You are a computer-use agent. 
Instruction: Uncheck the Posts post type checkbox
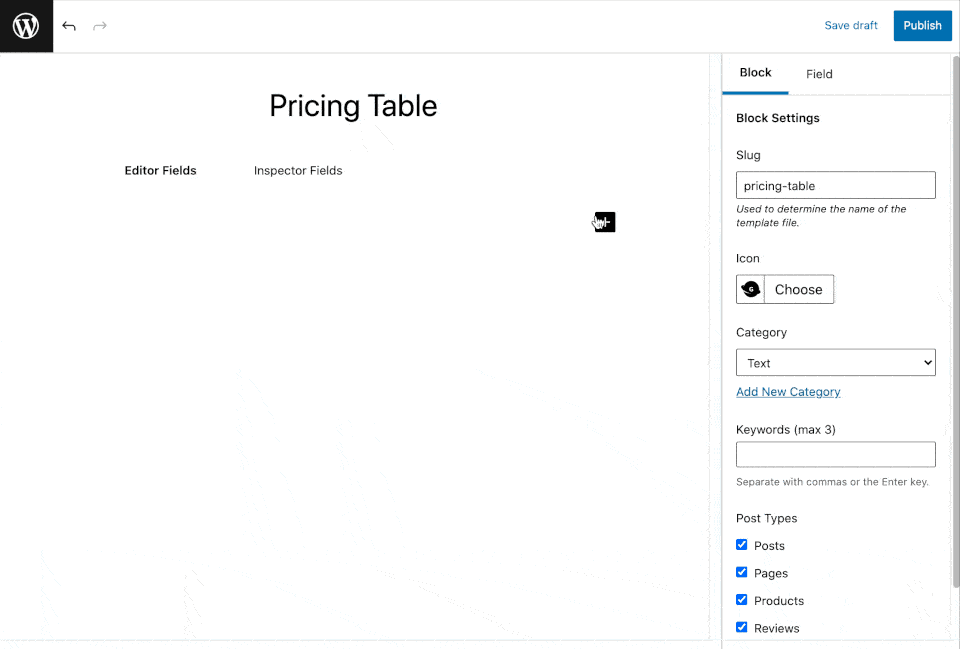tap(742, 545)
